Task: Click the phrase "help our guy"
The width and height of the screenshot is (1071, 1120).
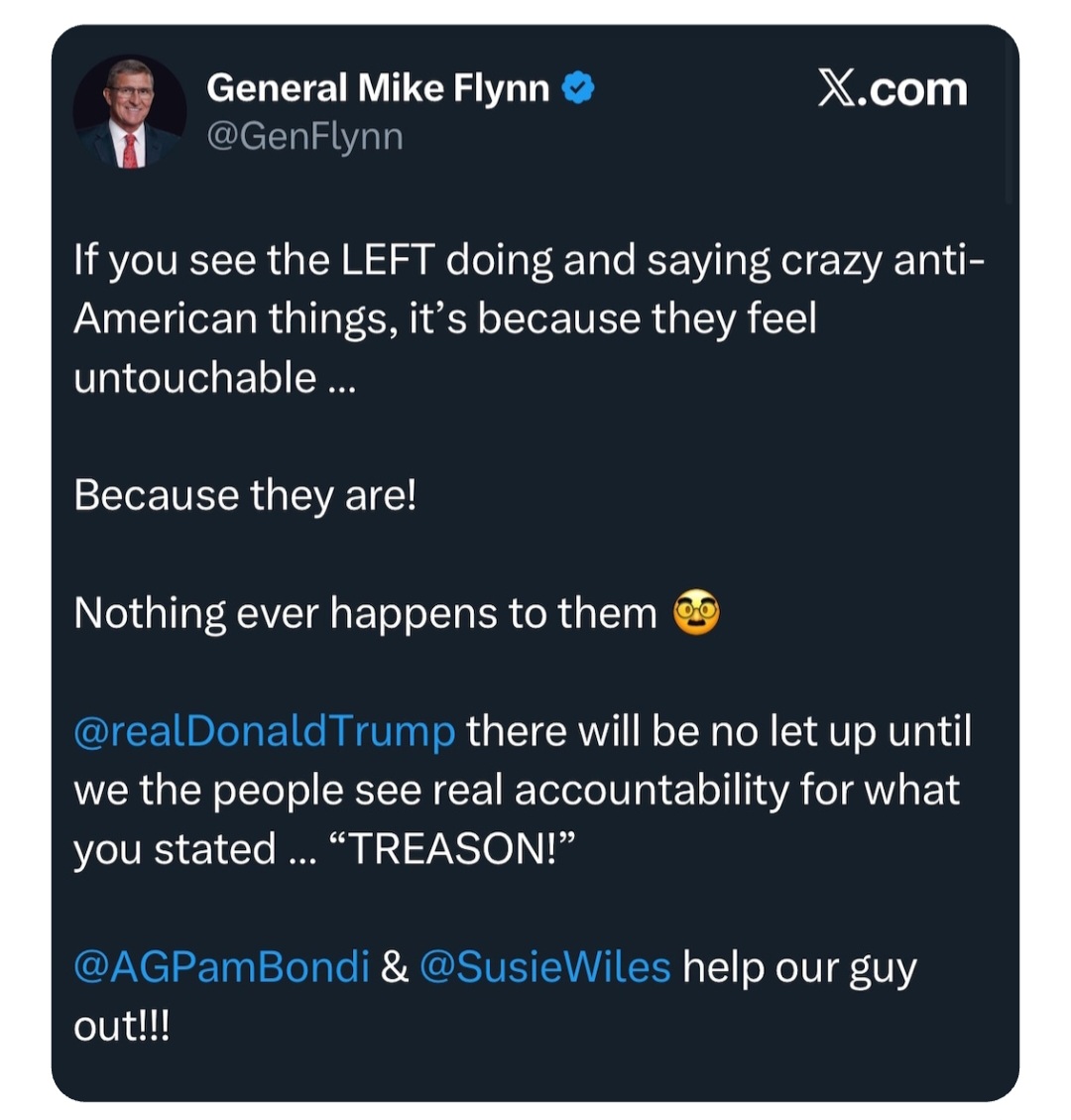Action: [799, 966]
